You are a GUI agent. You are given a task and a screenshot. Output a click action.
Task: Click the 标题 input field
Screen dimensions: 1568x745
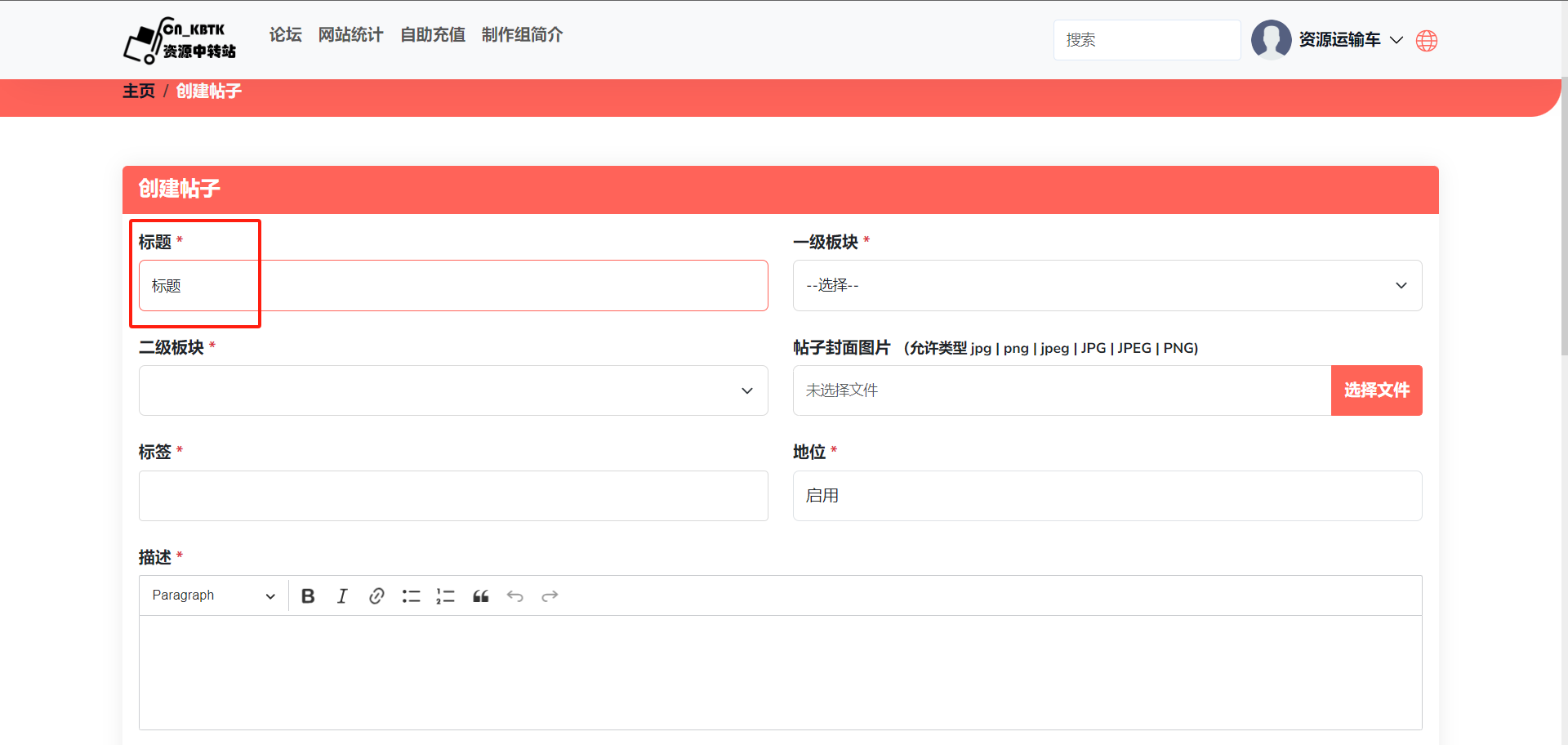pos(453,285)
